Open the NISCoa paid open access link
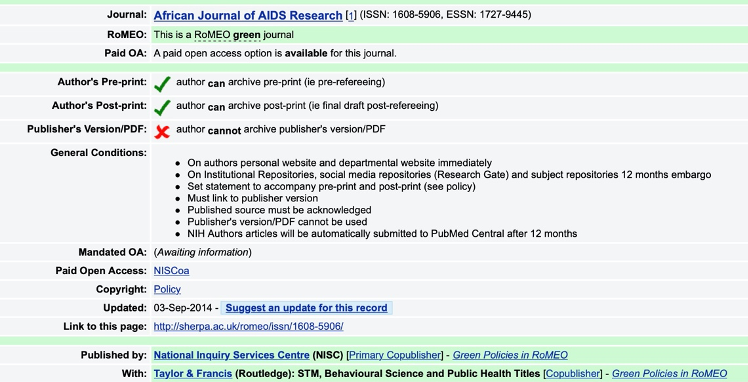Image resolution: width=748 pixels, height=382 pixels. 171,271
